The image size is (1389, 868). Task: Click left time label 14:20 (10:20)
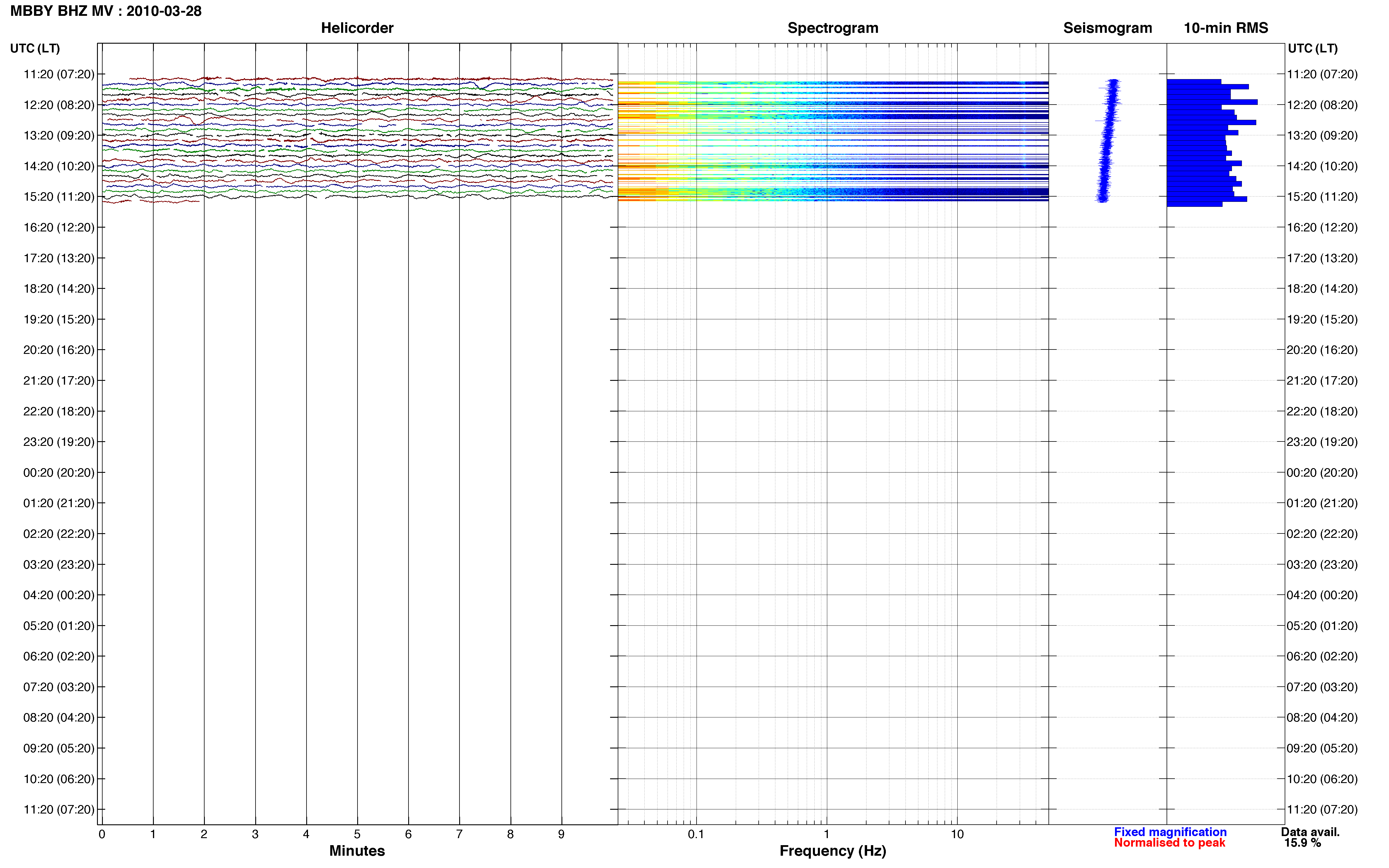[59, 166]
